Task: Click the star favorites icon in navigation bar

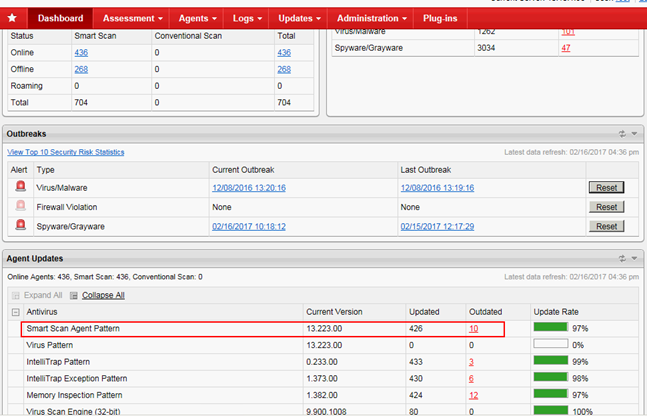Action: [13, 18]
